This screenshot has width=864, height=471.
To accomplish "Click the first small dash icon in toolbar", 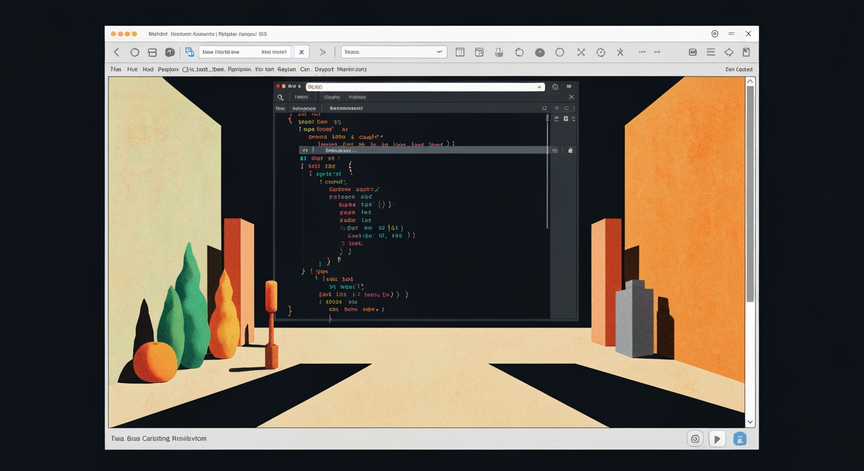I will click(642, 52).
